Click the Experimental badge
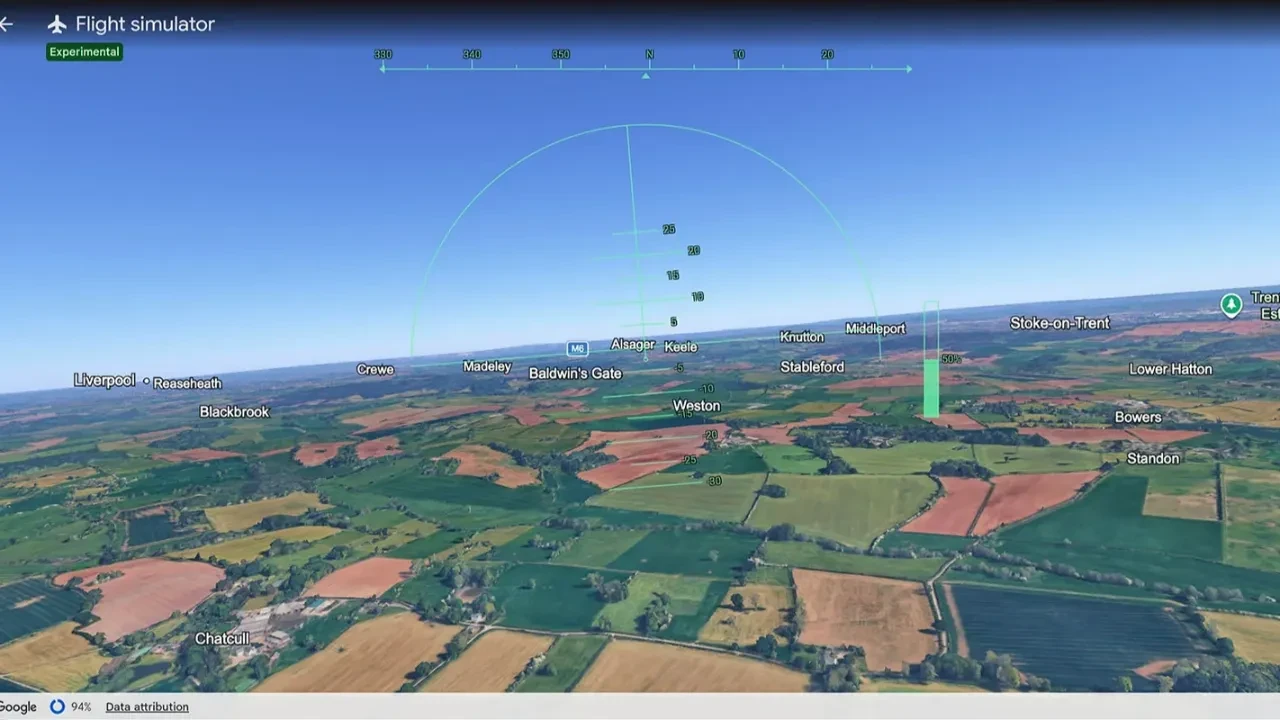This screenshot has width=1280, height=720. 84,52
